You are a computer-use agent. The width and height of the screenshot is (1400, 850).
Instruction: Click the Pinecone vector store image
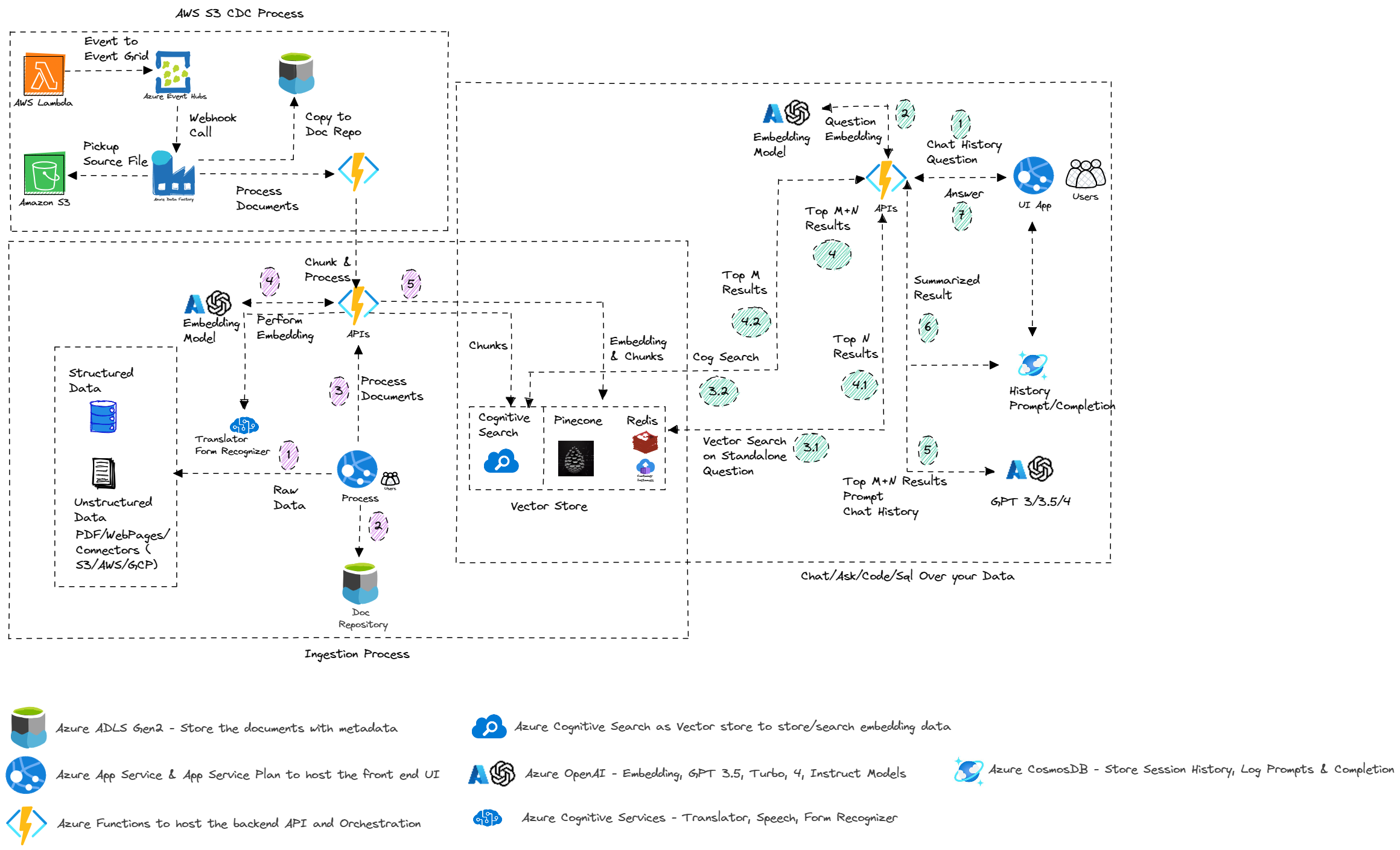pyautogui.click(x=576, y=458)
